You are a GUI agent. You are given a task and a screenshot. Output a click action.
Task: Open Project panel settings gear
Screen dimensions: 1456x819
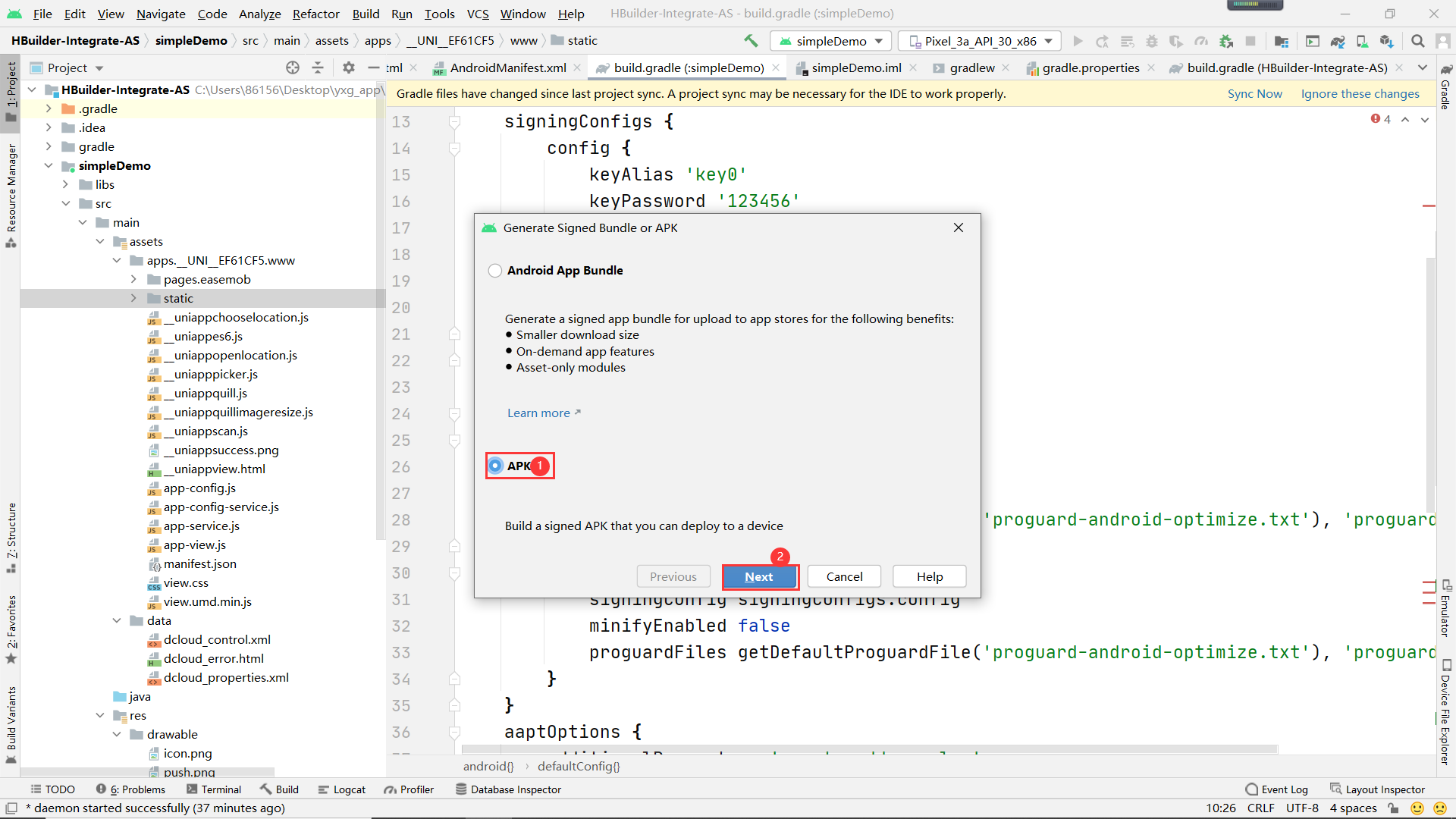[348, 67]
